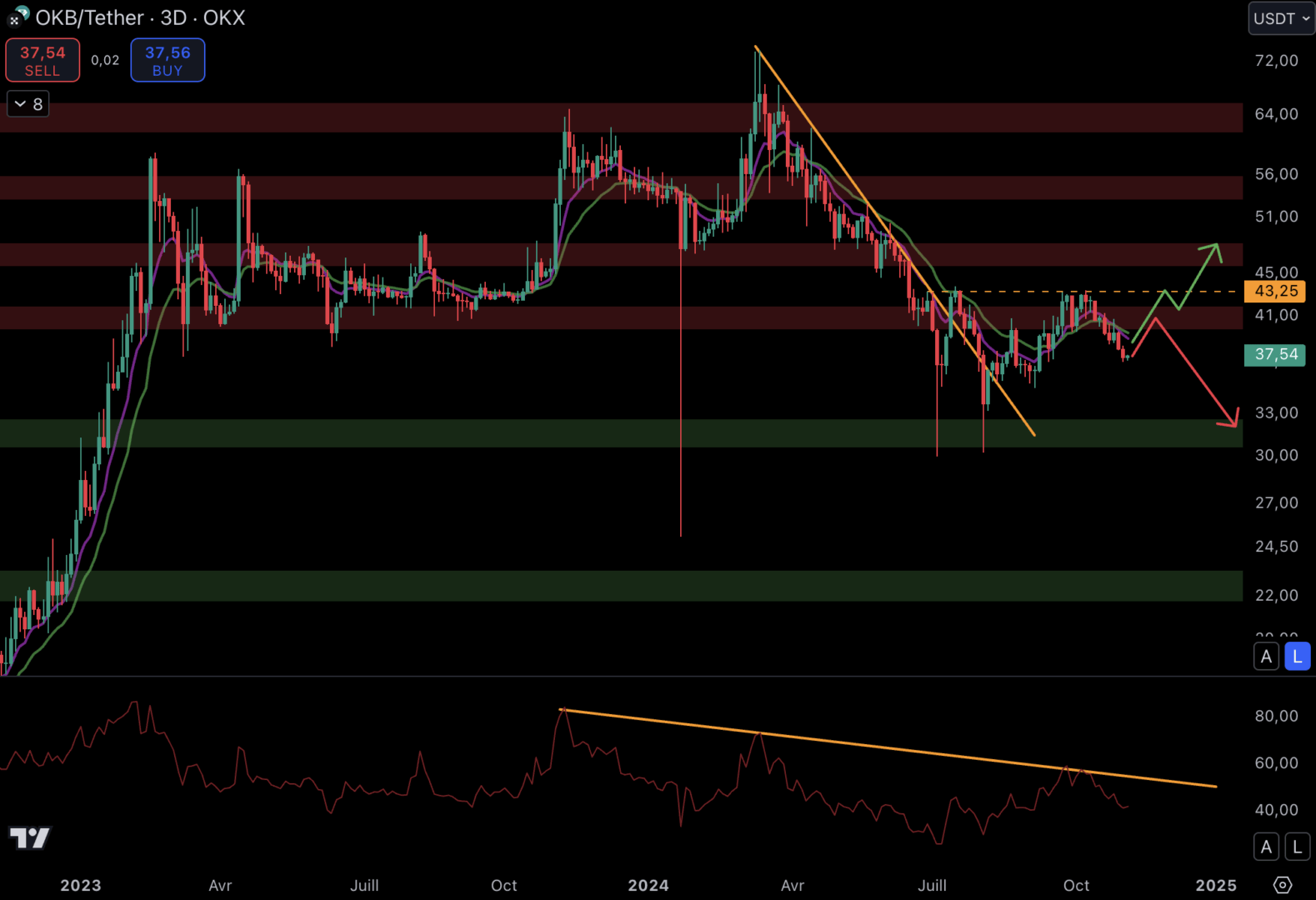1316x900 pixels.
Task: Click the red SELL 37,54 button
Action: [x=43, y=60]
